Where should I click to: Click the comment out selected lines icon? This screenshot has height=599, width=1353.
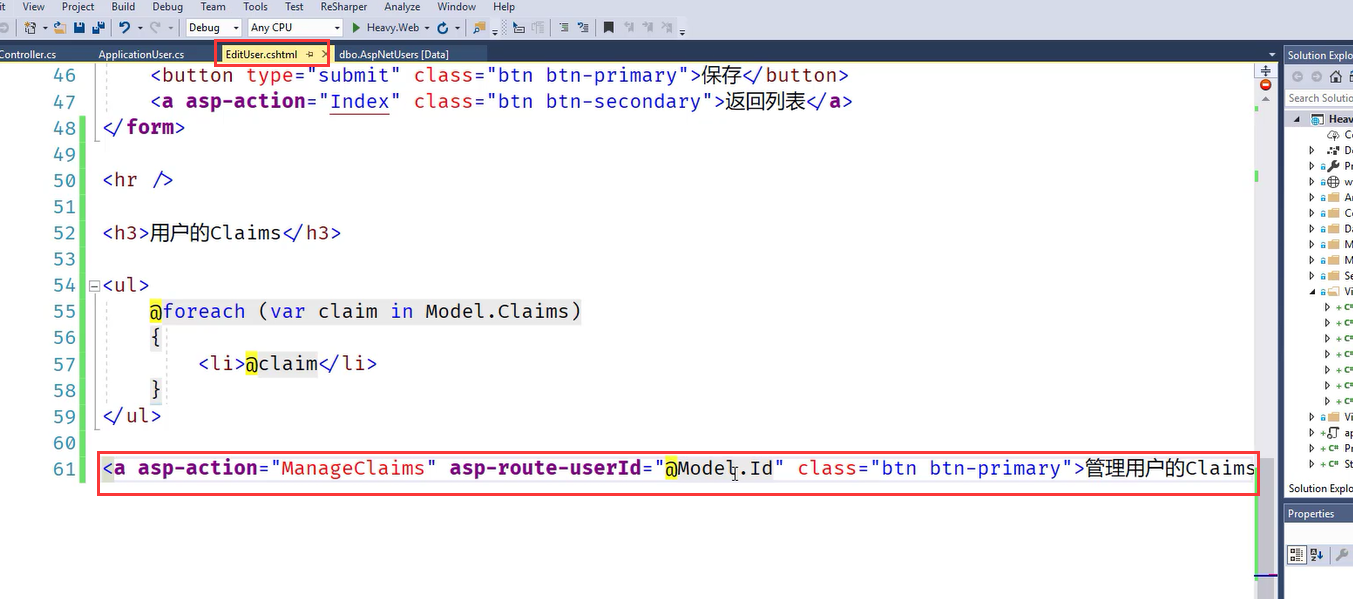click(x=564, y=28)
